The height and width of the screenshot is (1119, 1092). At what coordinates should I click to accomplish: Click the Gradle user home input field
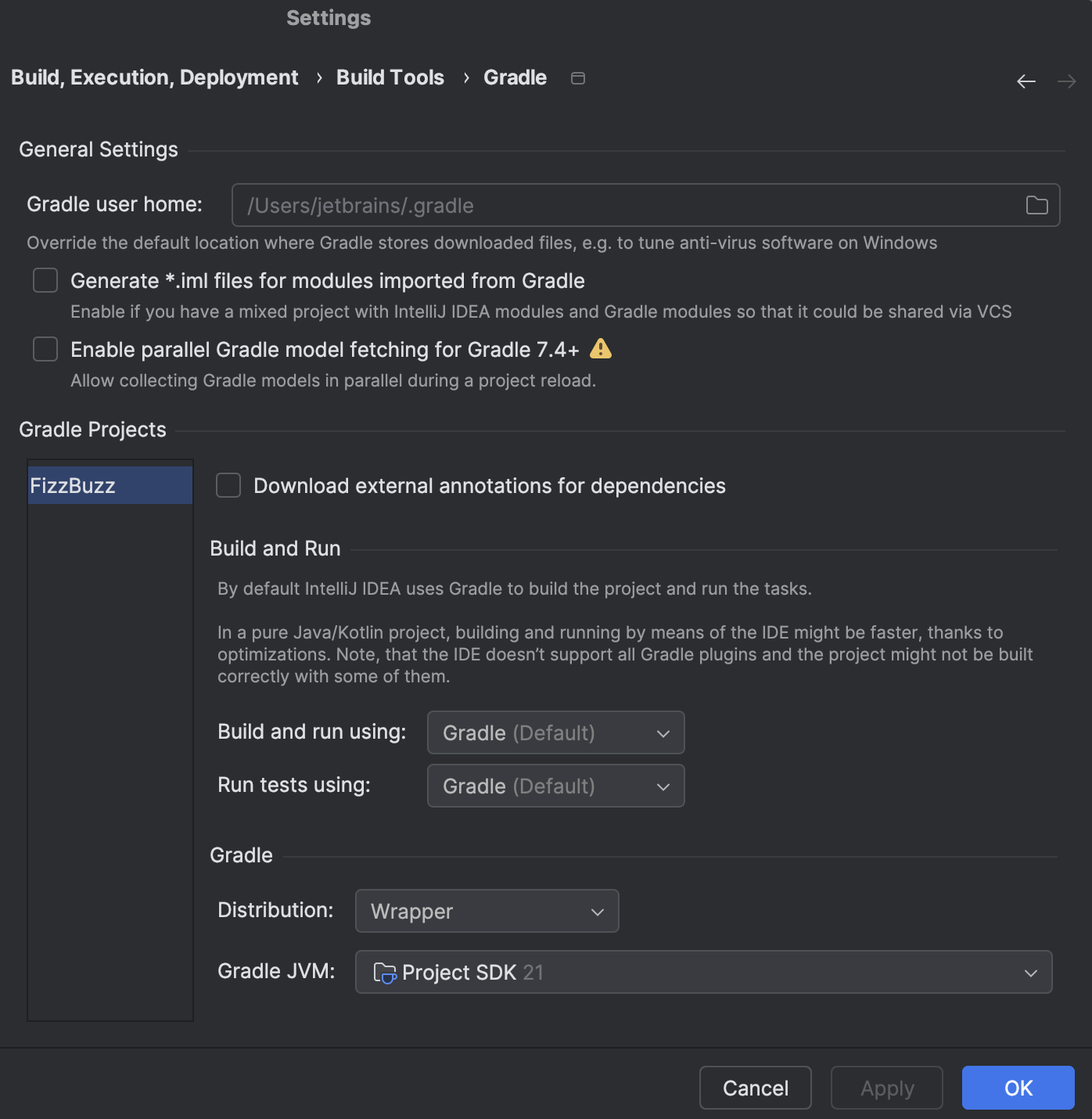tap(548, 205)
